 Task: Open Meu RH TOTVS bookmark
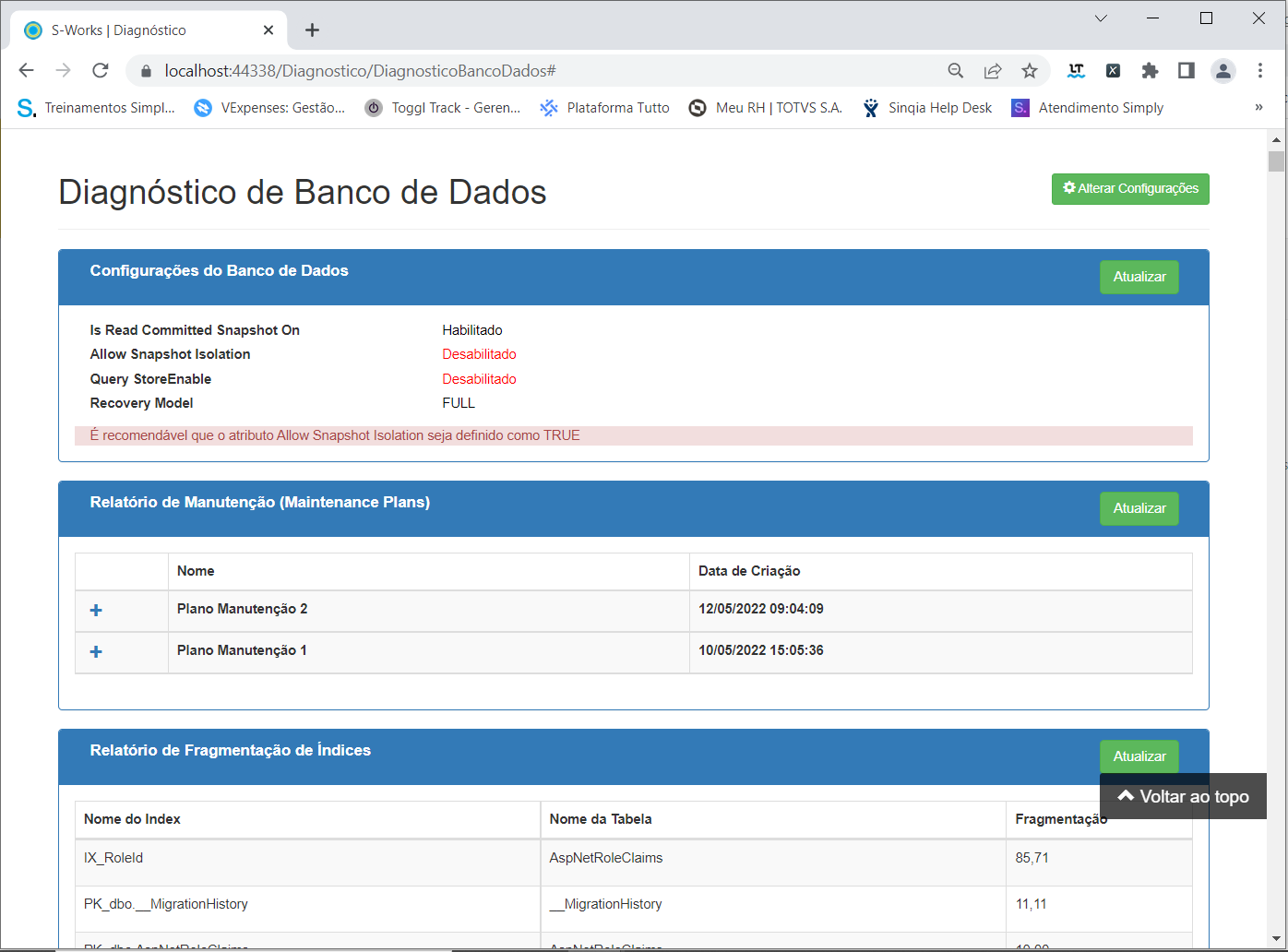pyautogui.click(x=766, y=108)
